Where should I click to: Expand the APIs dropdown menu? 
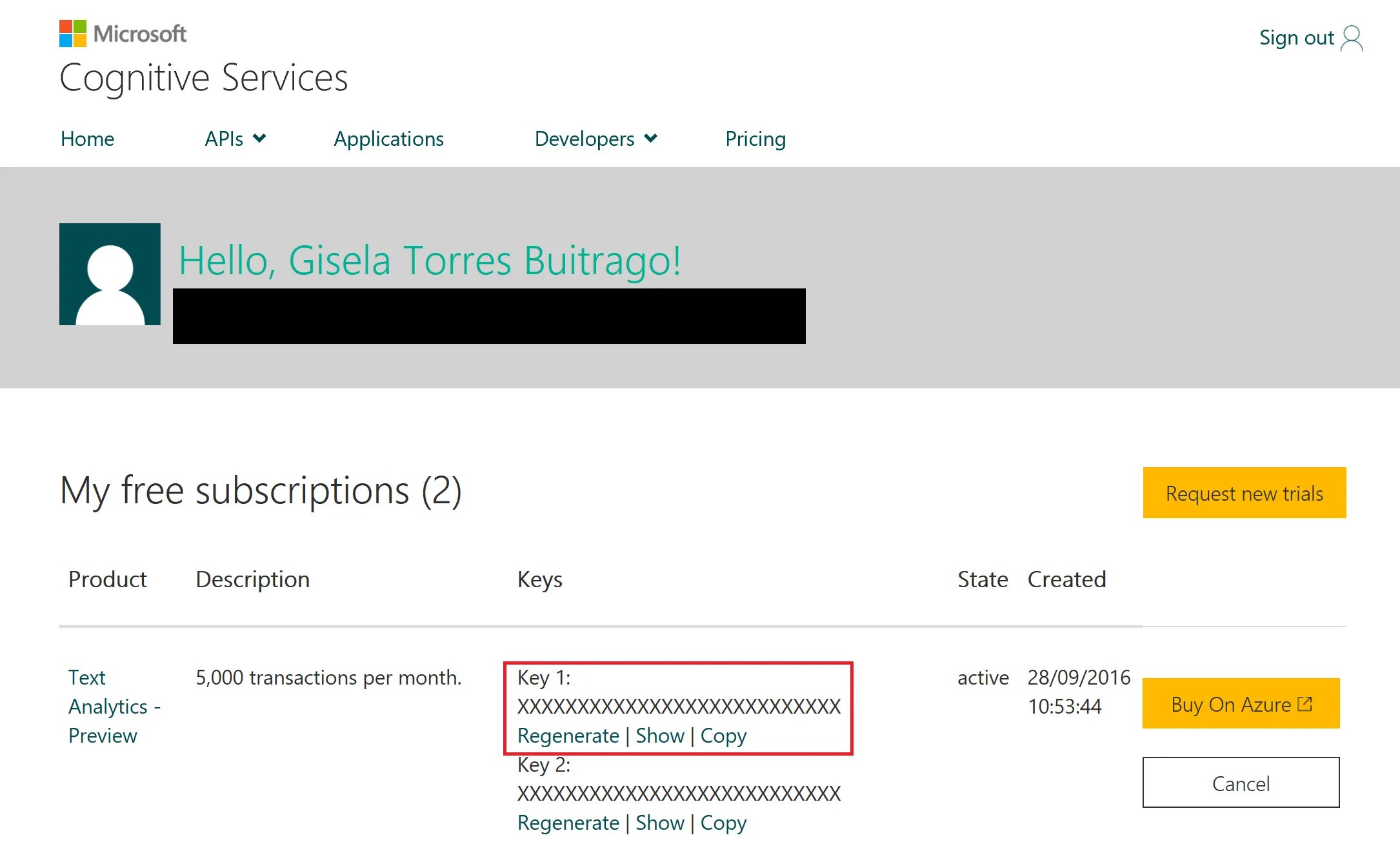pos(235,139)
